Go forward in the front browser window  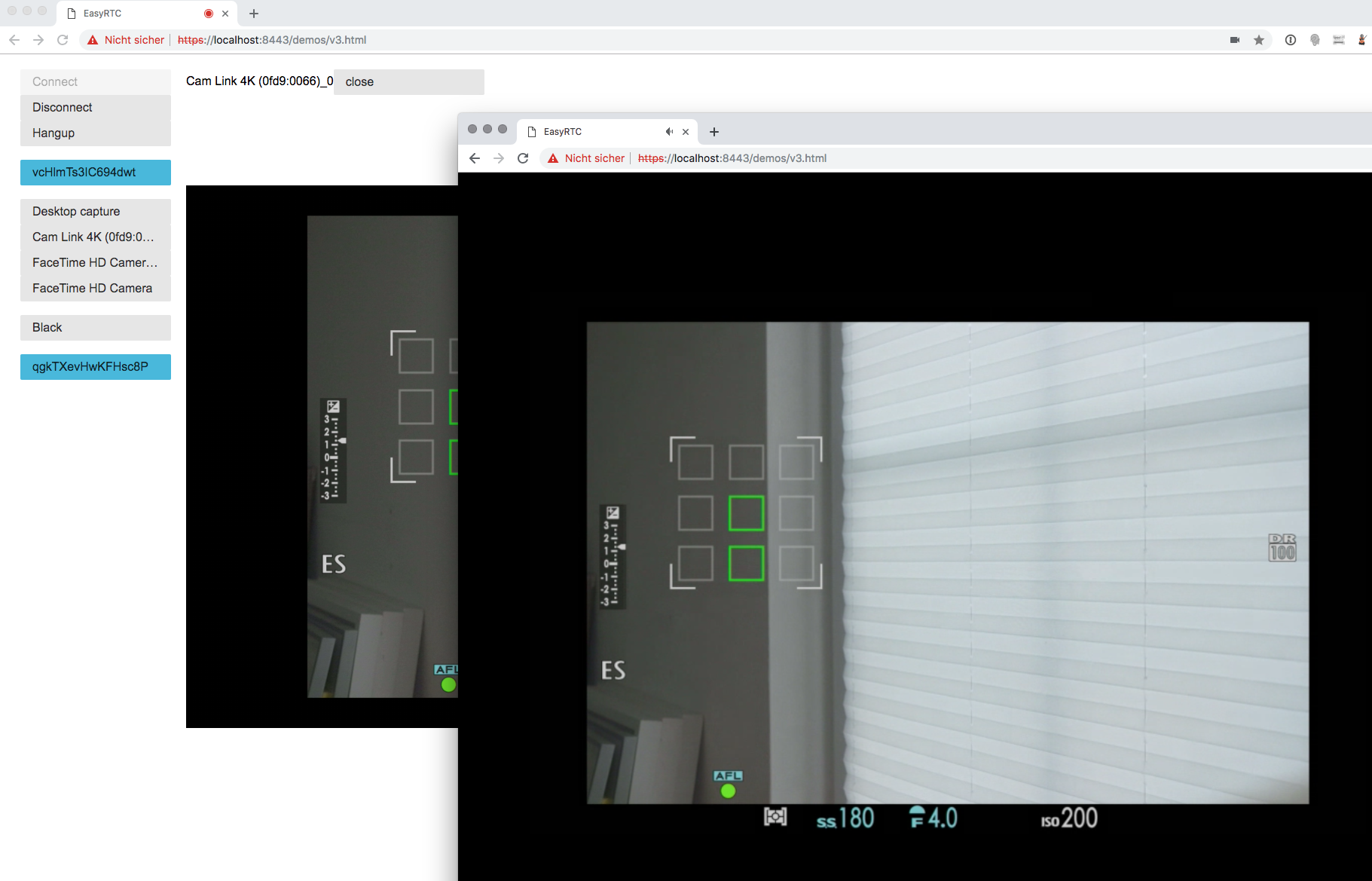(499, 158)
